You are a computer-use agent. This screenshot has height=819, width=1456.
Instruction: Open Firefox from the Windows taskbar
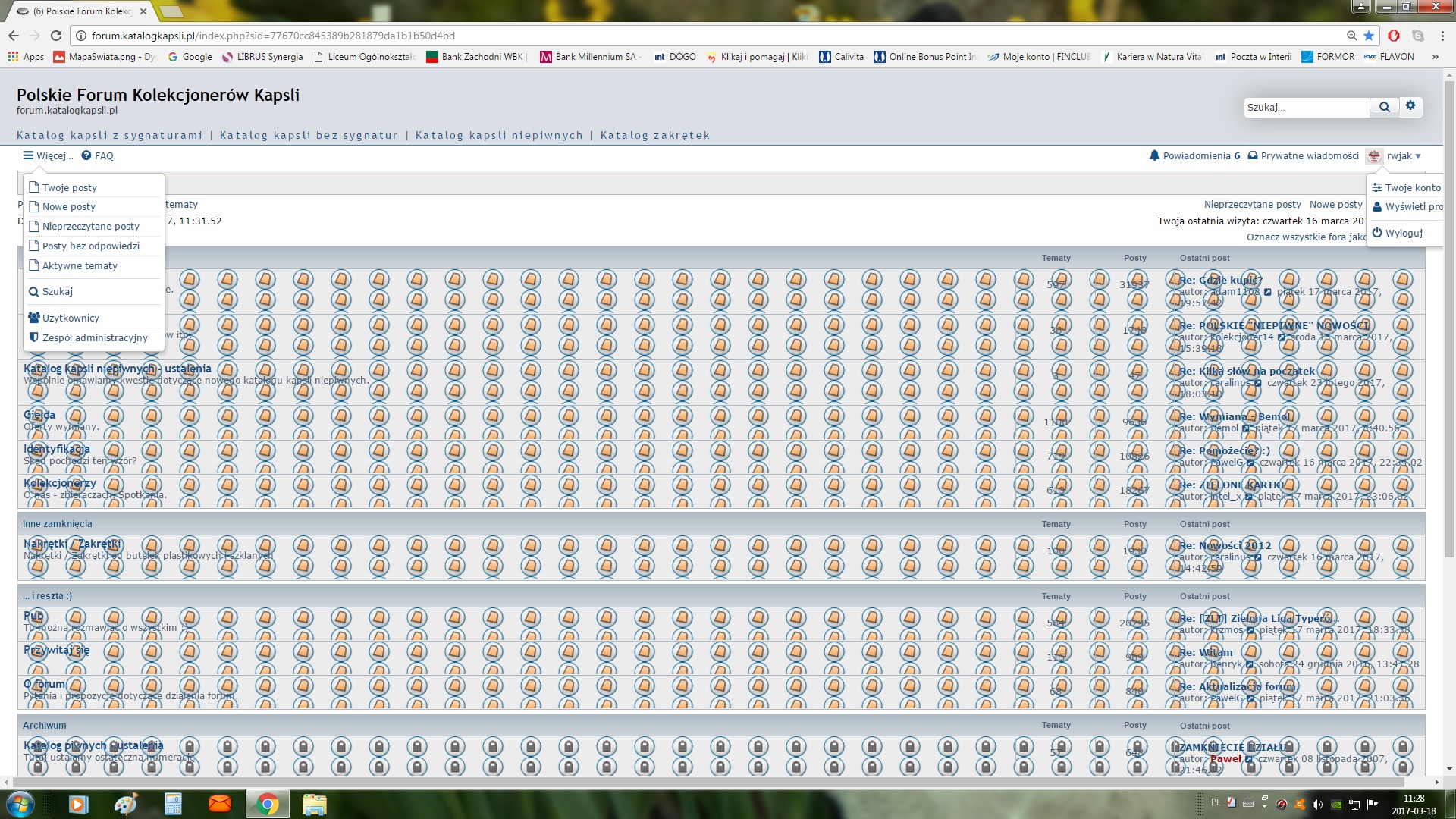click(x=219, y=803)
